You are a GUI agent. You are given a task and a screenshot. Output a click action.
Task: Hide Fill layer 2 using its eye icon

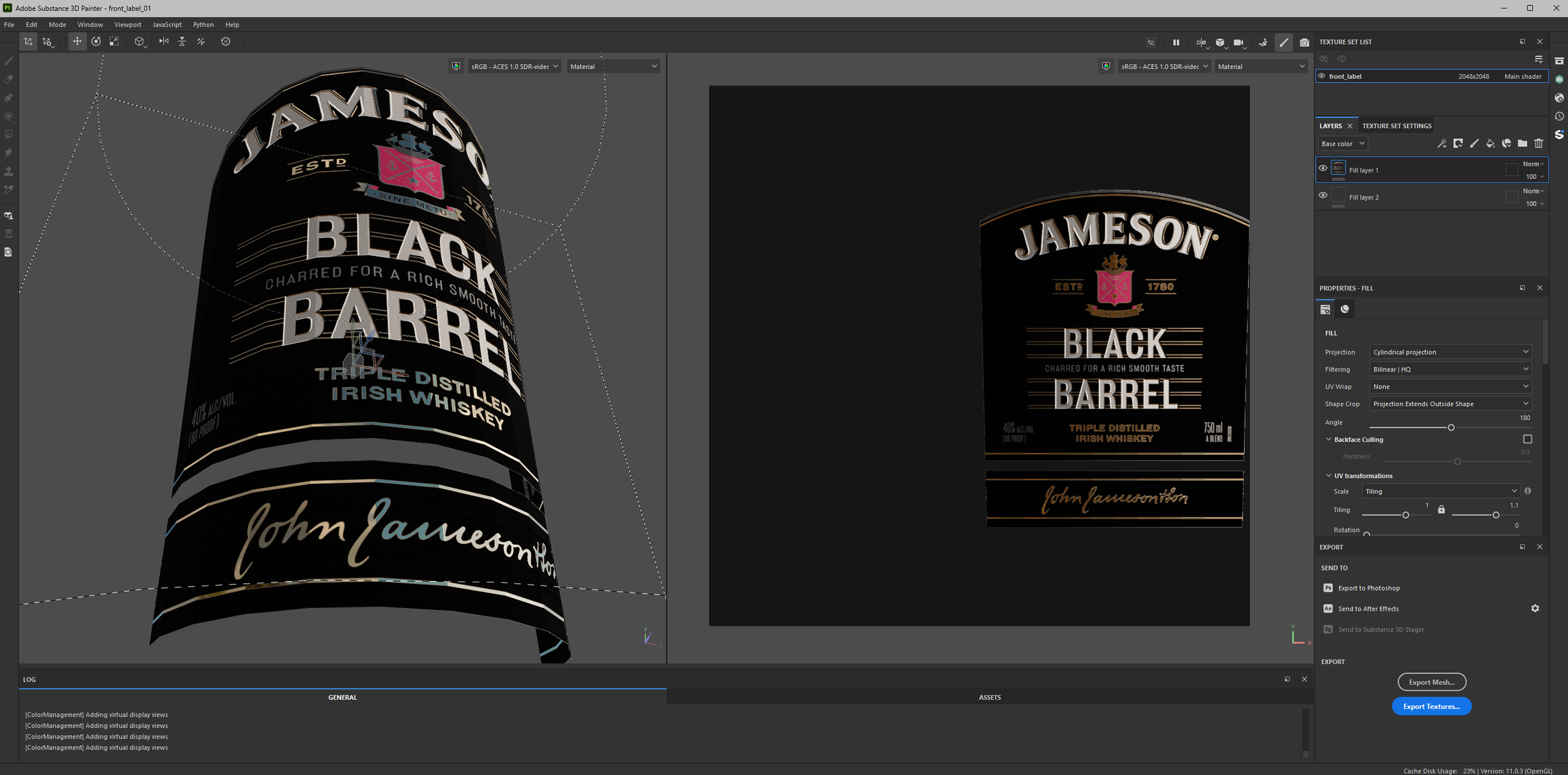[x=1323, y=195]
